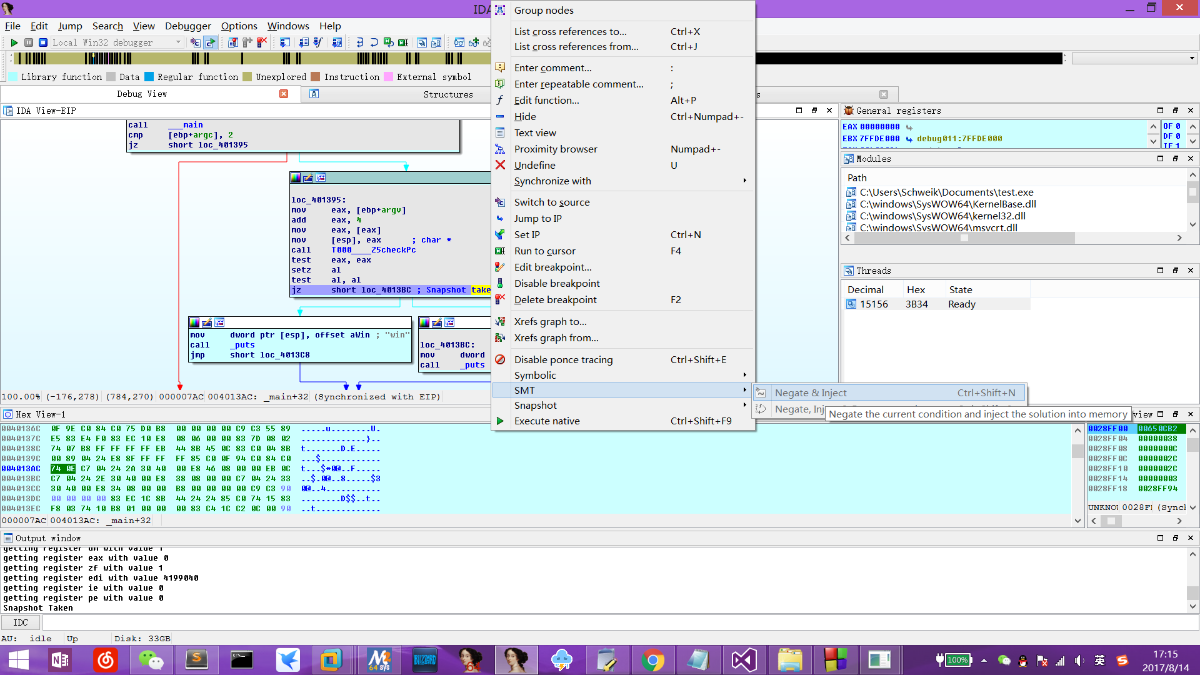Click the Jump to IP arrow icon
This screenshot has height=675, width=1200.
[x=500, y=218]
